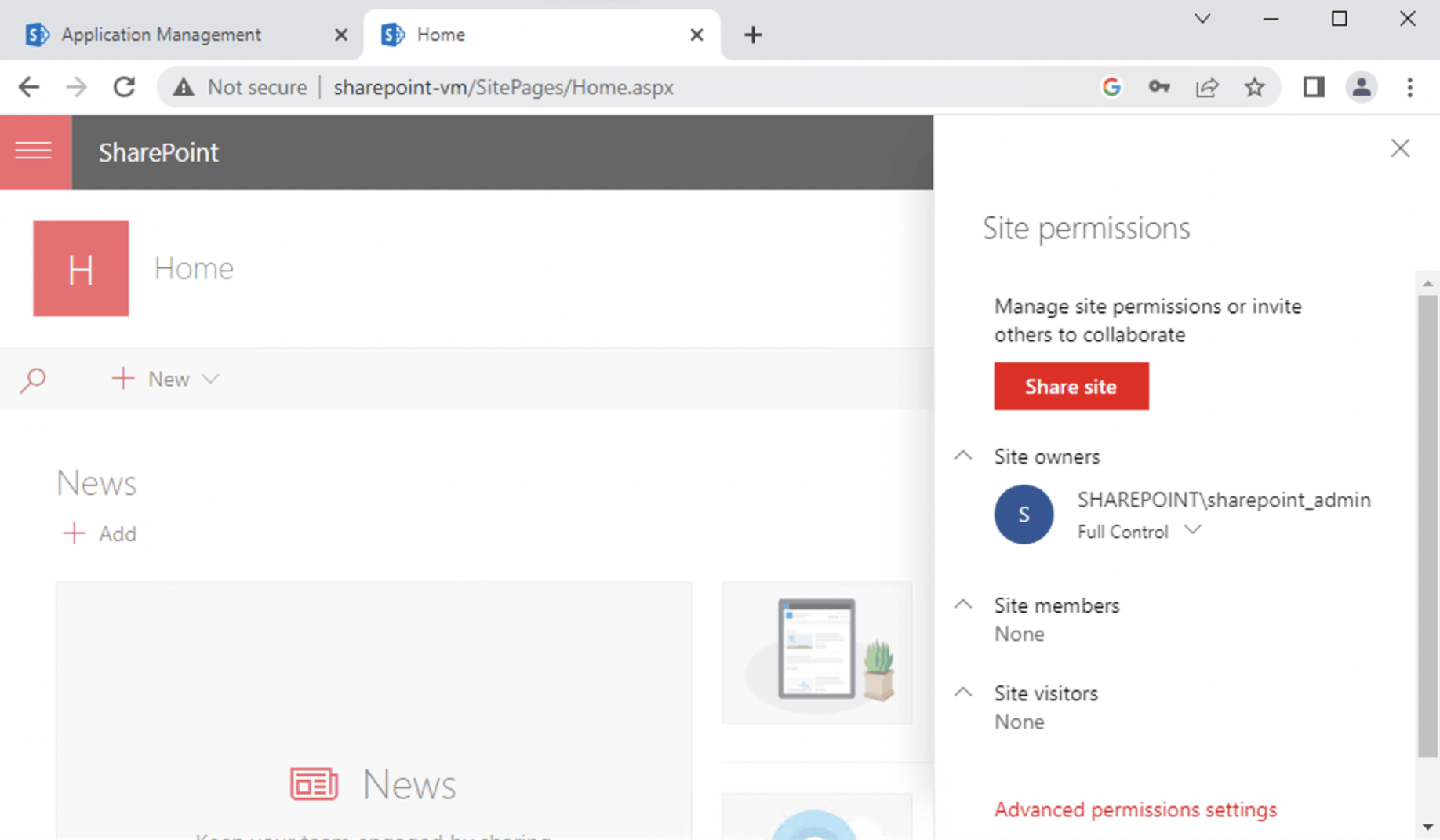Open the Chrome three-dot menu
Screen dimensions: 1440x840
[1409, 87]
